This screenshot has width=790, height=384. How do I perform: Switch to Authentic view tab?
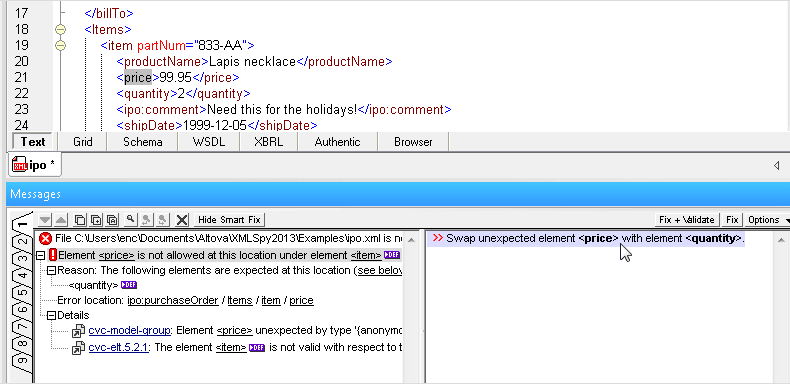(x=338, y=142)
